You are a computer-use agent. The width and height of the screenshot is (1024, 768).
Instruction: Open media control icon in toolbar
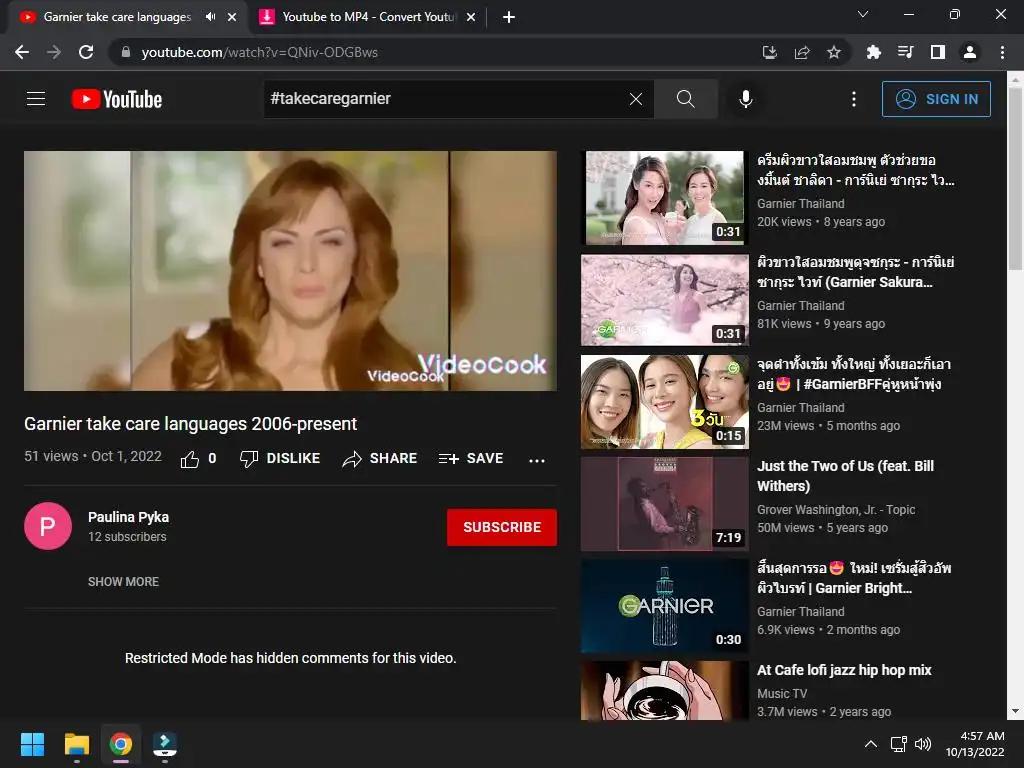click(x=905, y=52)
